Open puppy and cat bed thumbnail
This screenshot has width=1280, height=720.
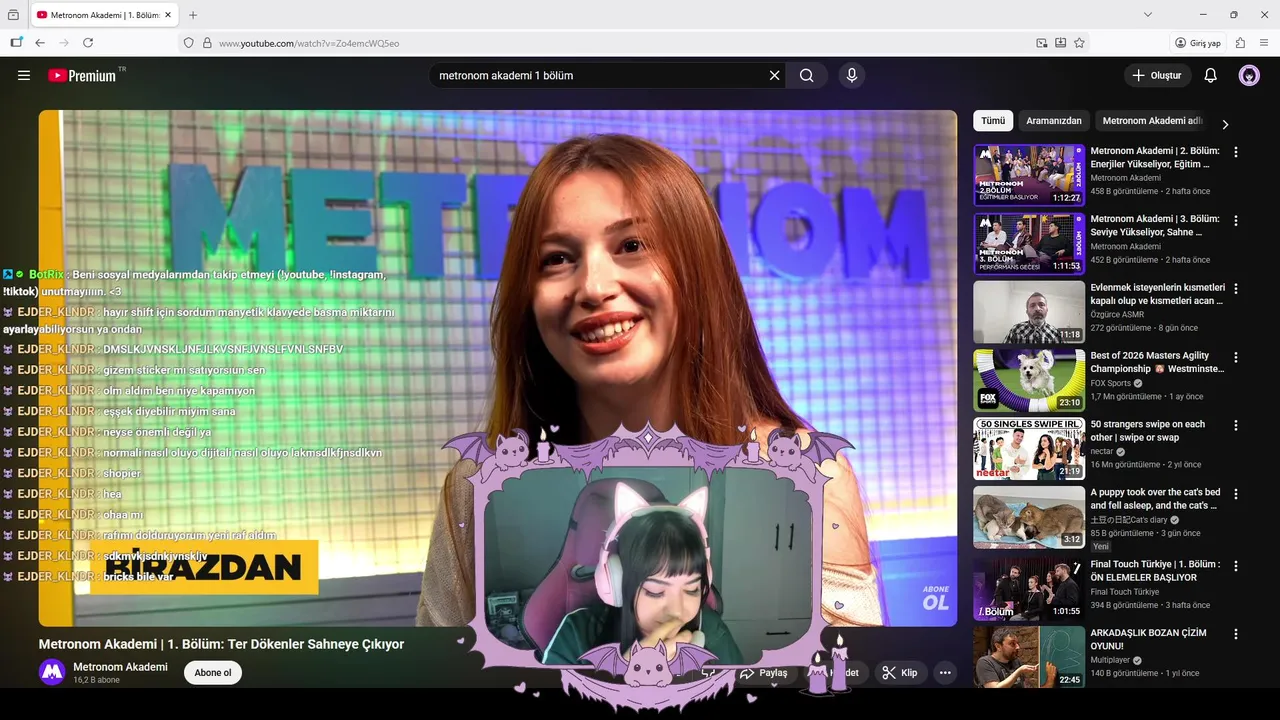[x=1029, y=517]
